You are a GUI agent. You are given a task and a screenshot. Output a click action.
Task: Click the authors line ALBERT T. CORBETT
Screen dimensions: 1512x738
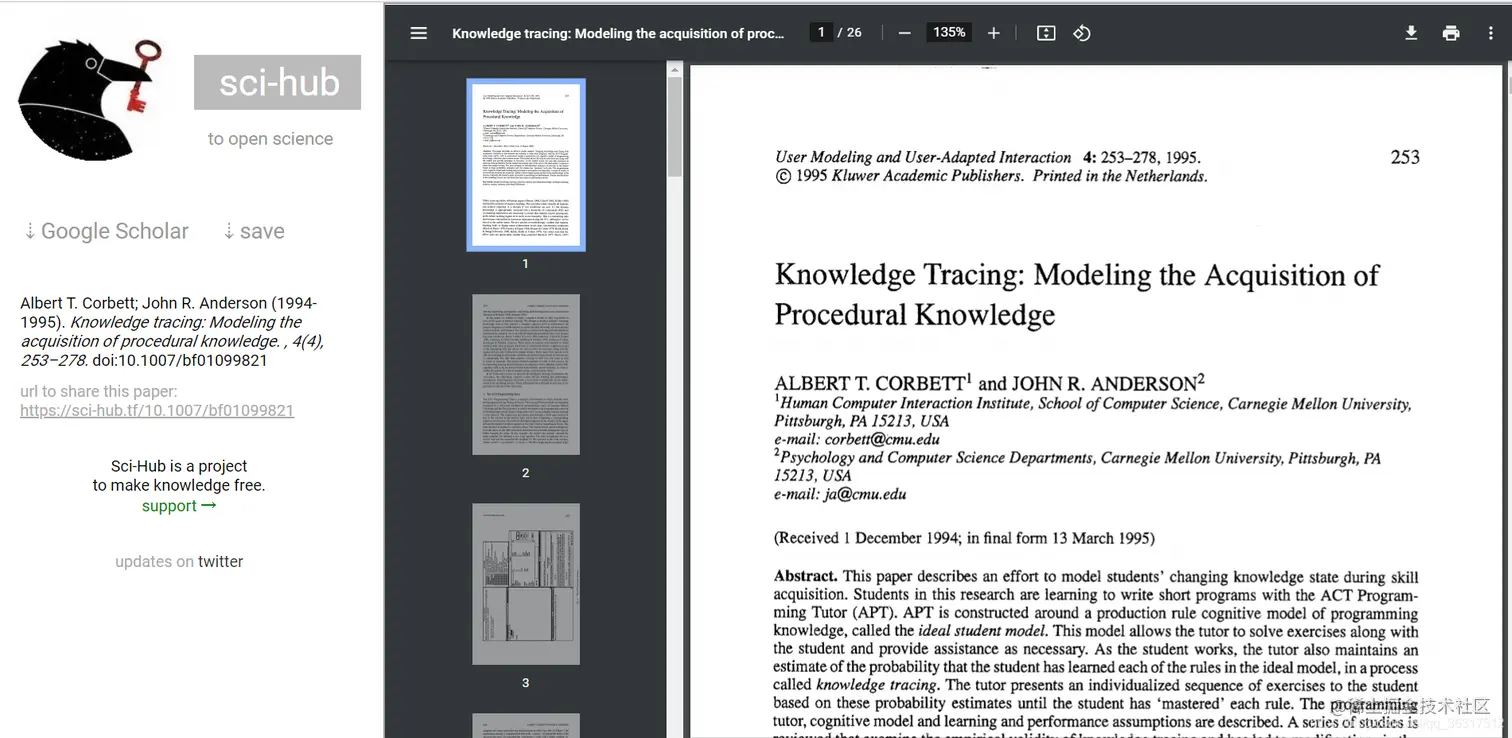pyautogui.click(x=990, y=383)
